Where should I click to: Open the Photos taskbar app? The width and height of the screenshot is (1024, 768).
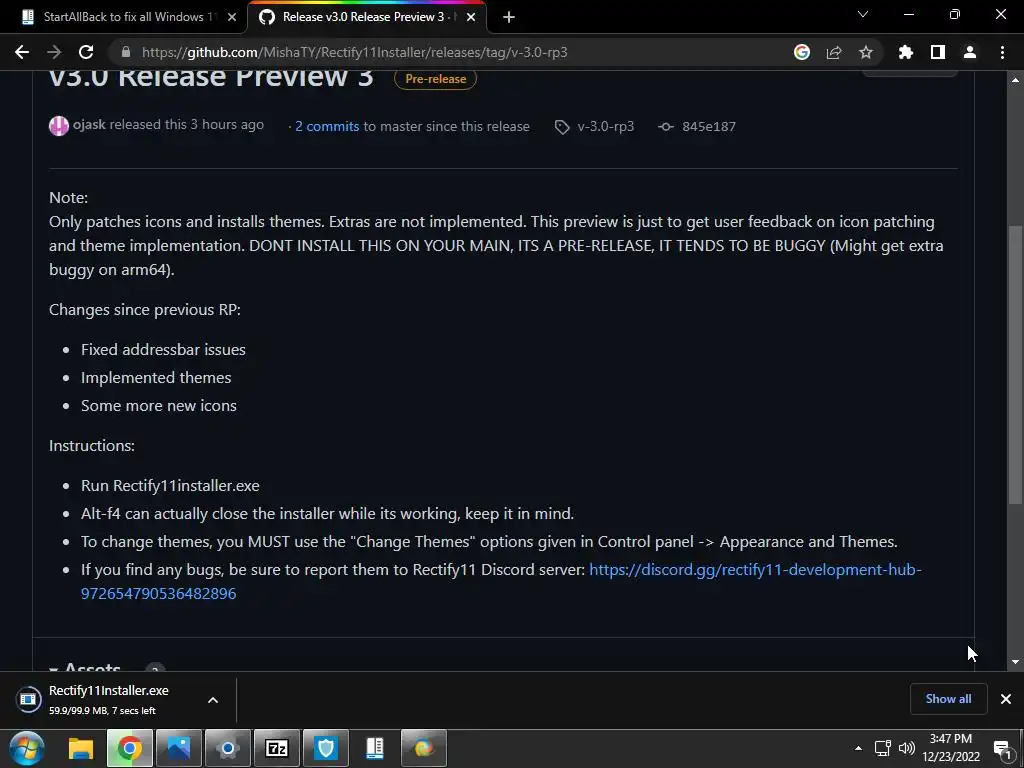click(178, 748)
